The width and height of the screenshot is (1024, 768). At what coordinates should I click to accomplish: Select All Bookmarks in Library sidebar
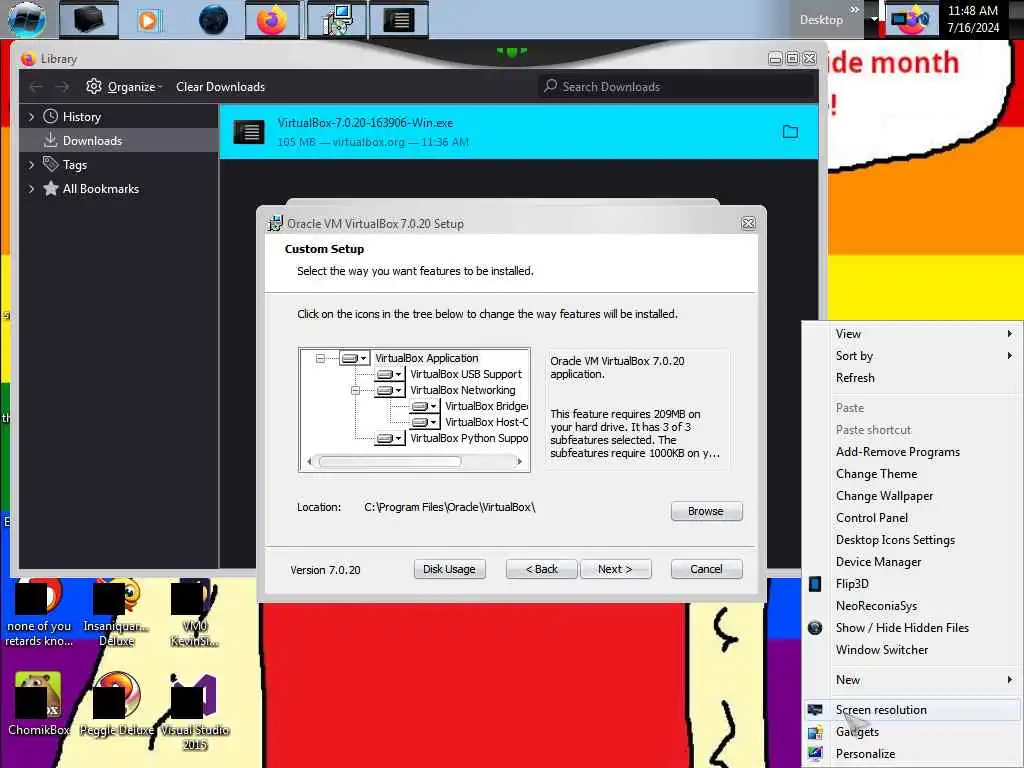pos(101,189)
